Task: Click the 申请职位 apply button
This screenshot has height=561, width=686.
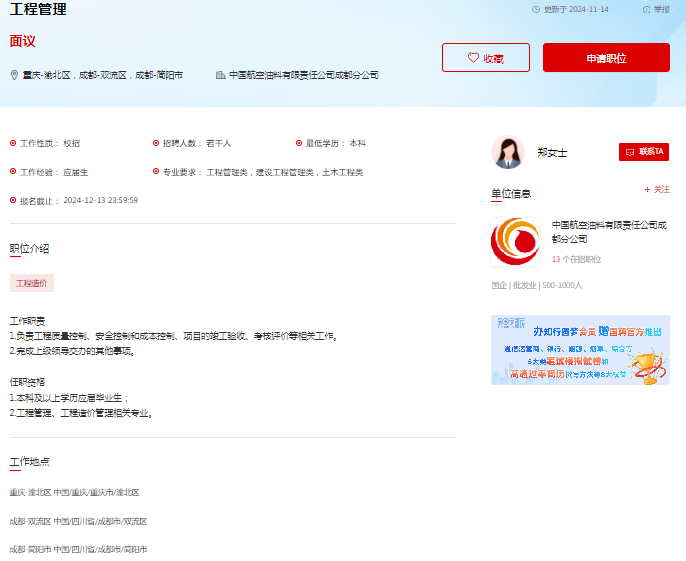Action: (606, 58)
